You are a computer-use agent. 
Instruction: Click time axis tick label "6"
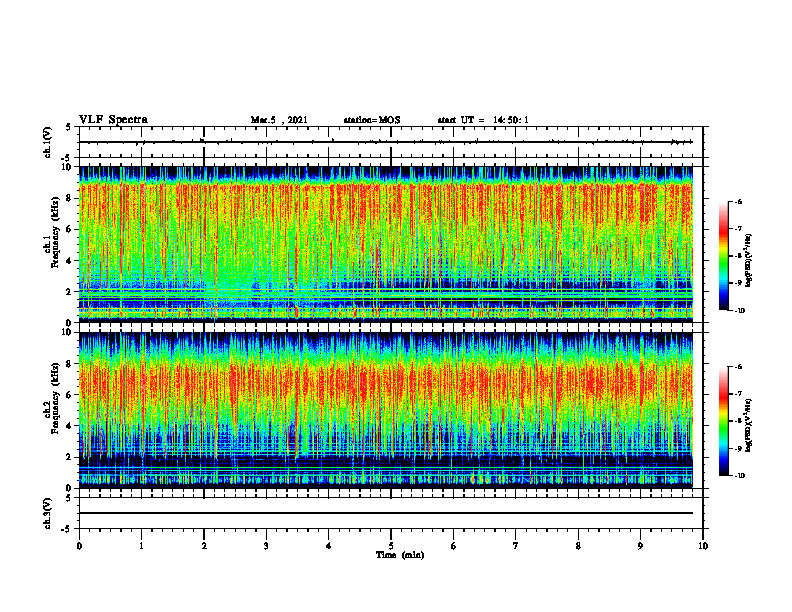454,546
